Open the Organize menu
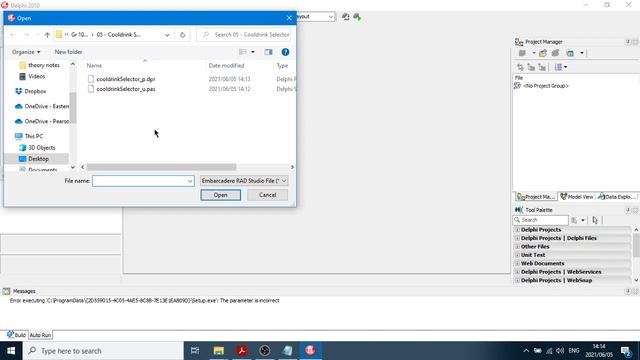This screenshot has width=640, height=360. coord(26,52)
